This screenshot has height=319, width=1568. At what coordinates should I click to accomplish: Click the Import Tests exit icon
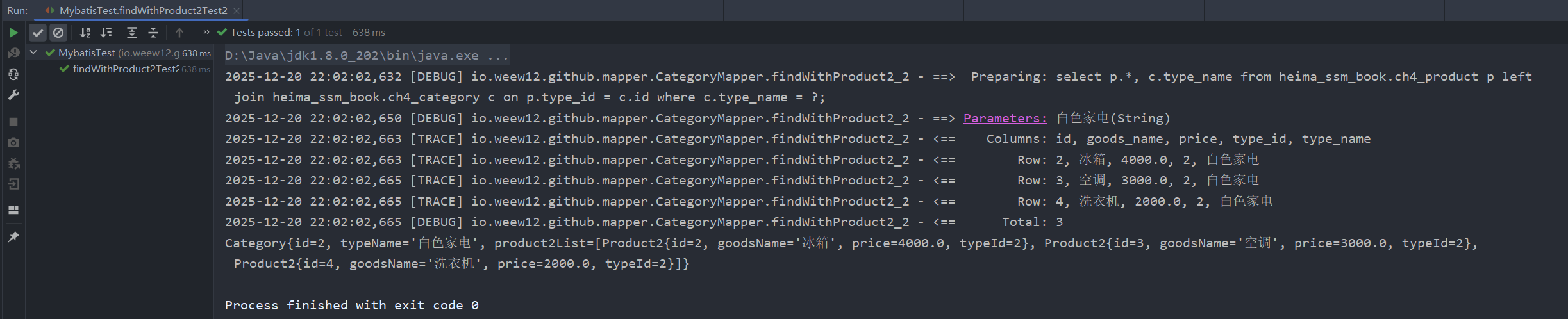[13, 184]
